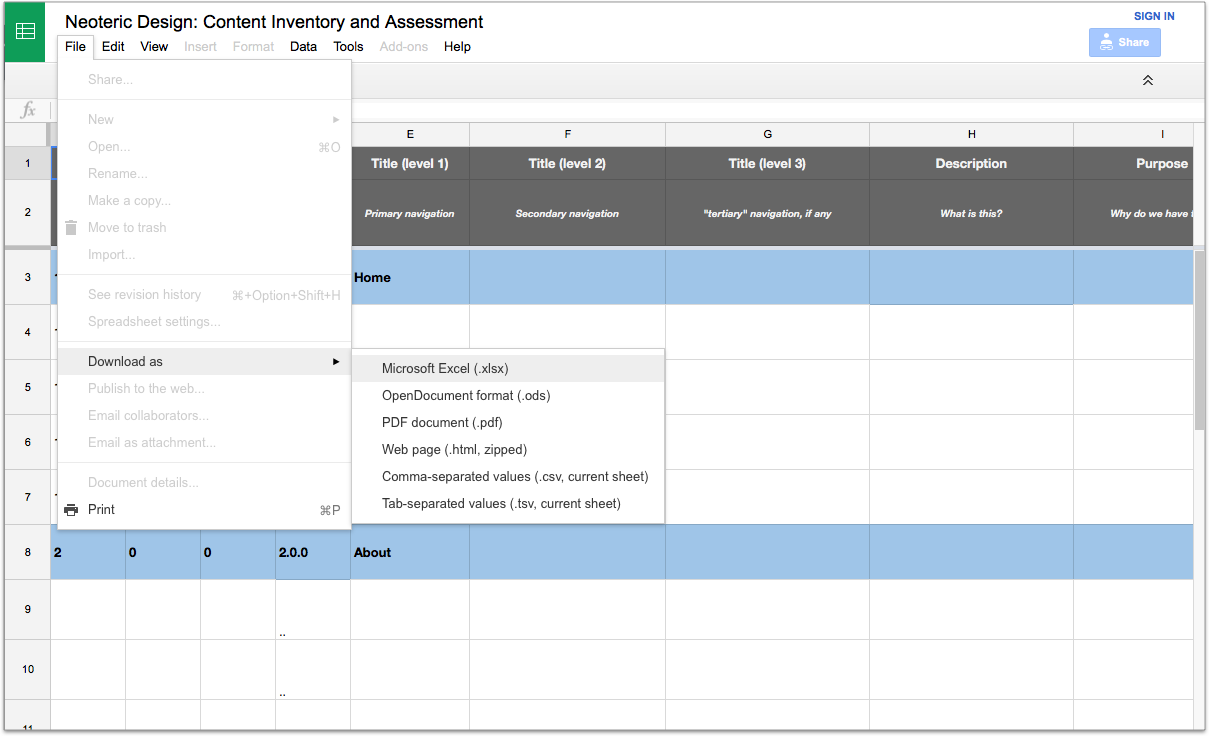Click the About cell in row 8
The width and height of the screenshot is (1209, 736).
(x=410, y=552)
